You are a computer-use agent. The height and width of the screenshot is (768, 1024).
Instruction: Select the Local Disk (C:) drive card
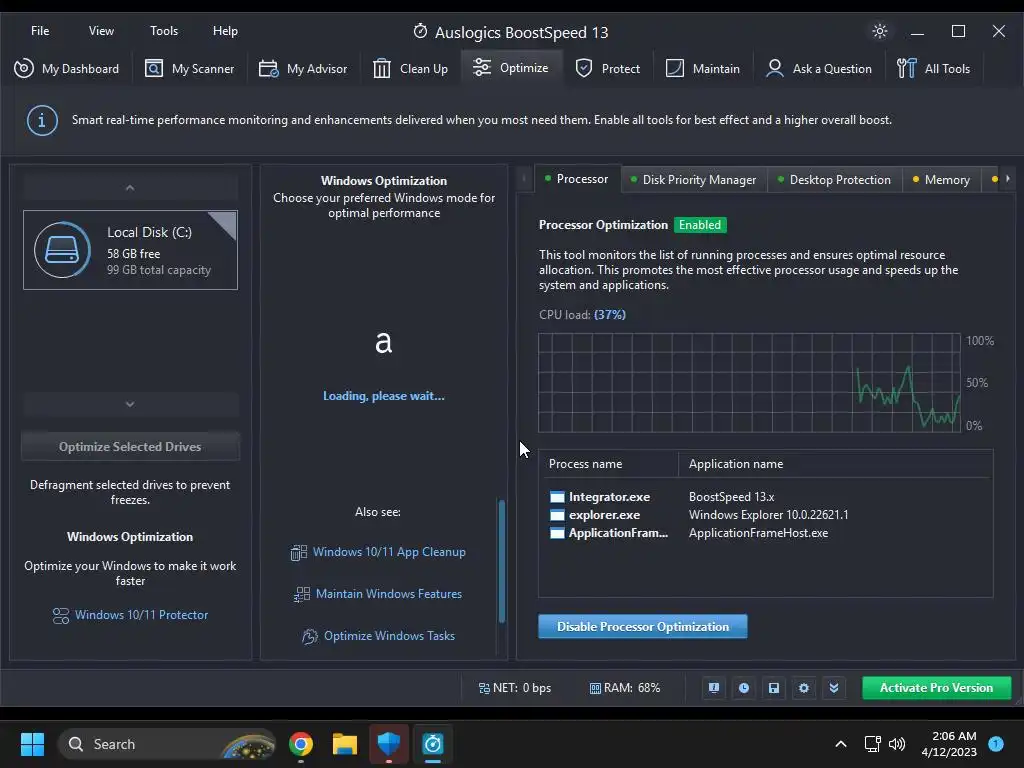click(x=130, y=250)
